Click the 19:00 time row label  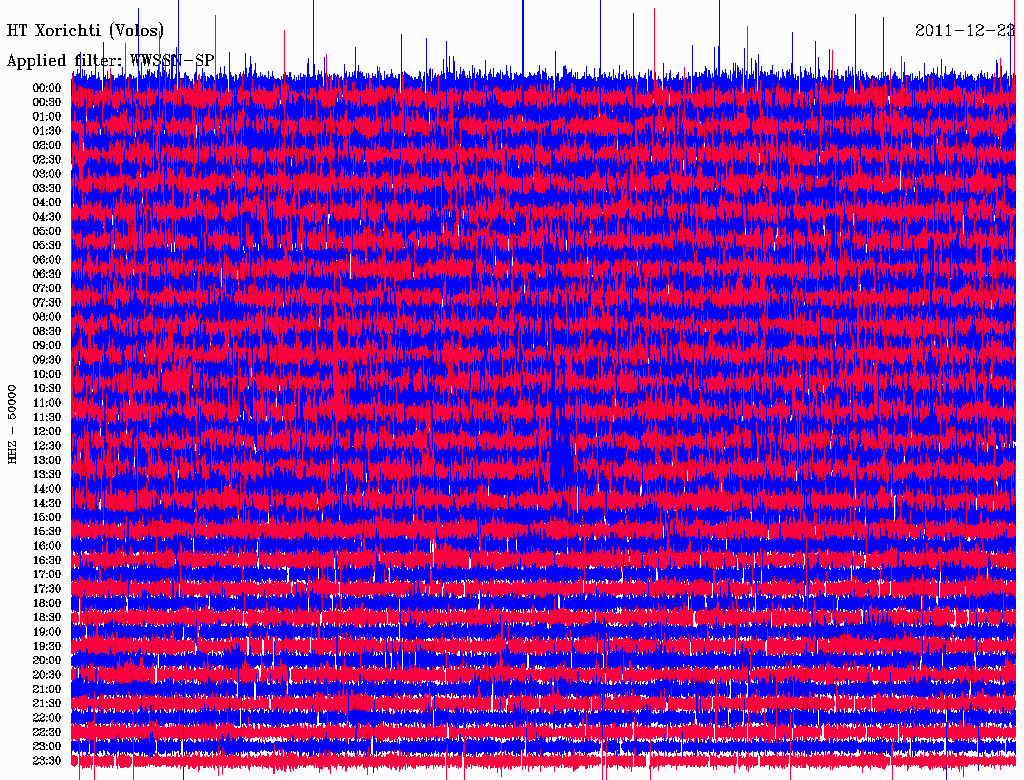[47, 632]
